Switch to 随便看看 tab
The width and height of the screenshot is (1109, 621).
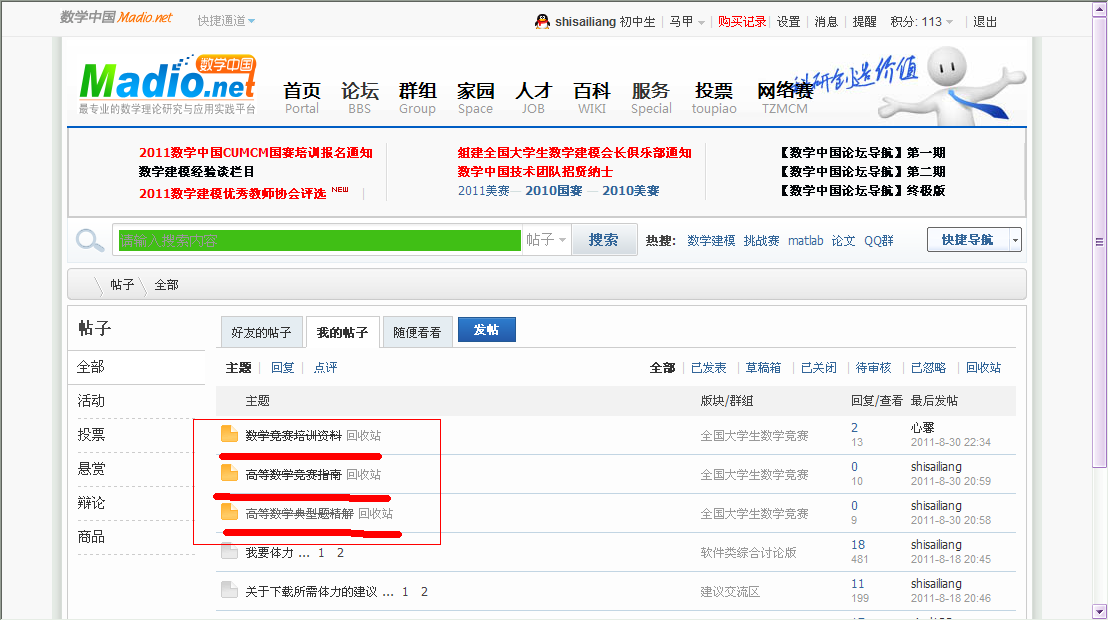tap(417, 332)
